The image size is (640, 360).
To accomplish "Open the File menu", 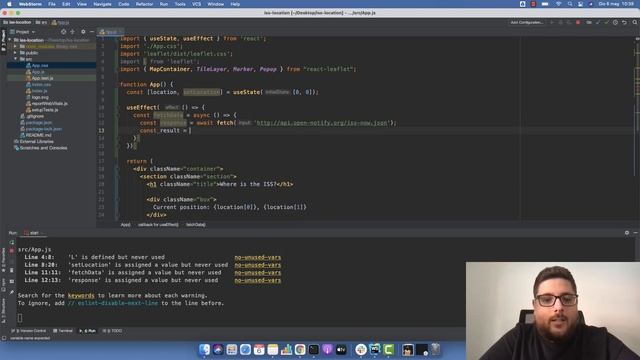I will (52, 4).
